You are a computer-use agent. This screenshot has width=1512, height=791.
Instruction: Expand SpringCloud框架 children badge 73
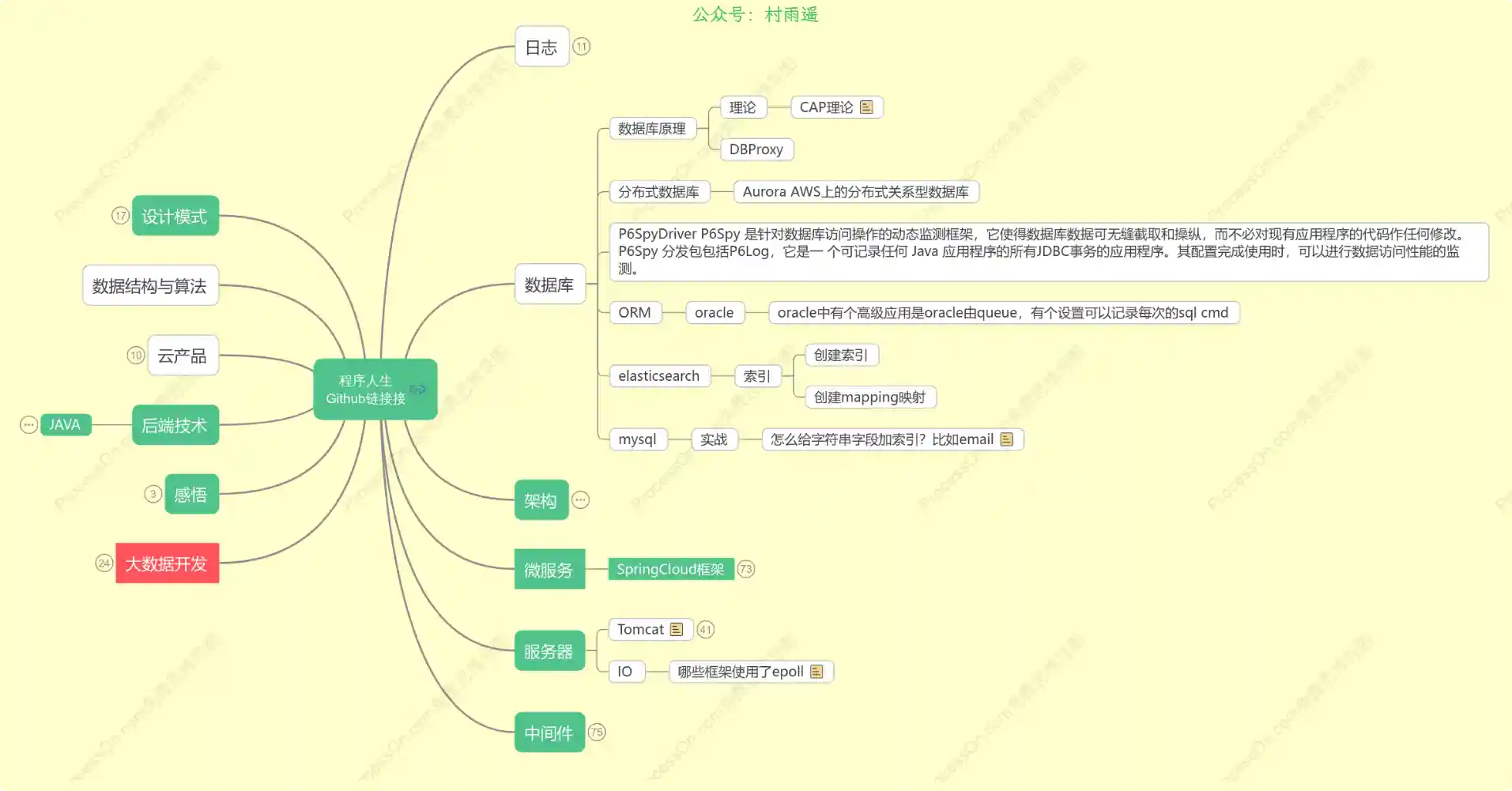click(x=745, y=569)
